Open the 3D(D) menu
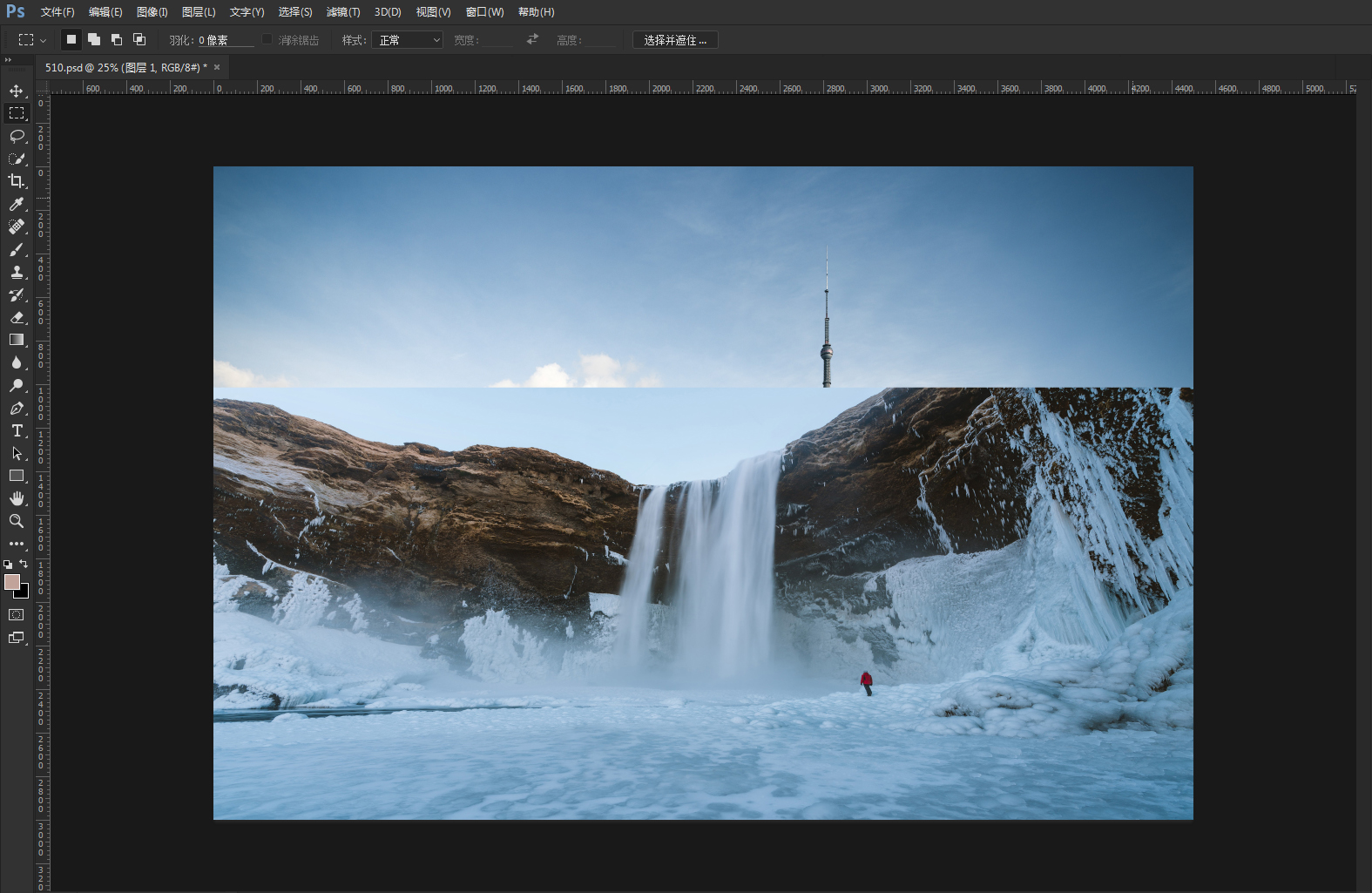Screen dimensions: 1372x893 click(388, 12)
